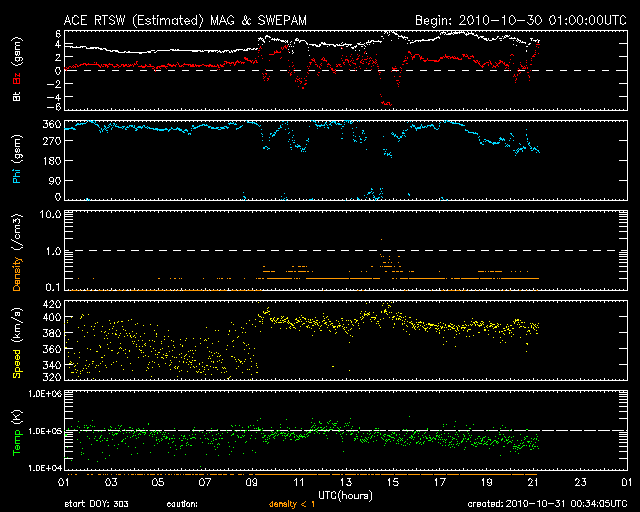Click hour 13 tick on time axis

(x=347, y=482)
